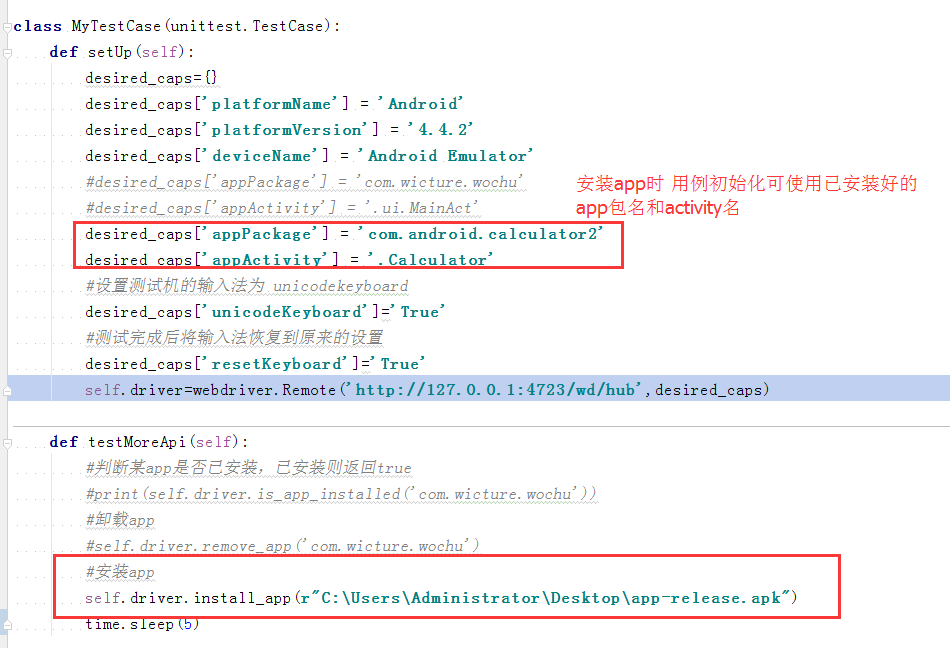The width and height of the screenshot is (950, 648).
Task: Click the 'def testMoreApi(self):' line
Action: [x=149, y=442]
